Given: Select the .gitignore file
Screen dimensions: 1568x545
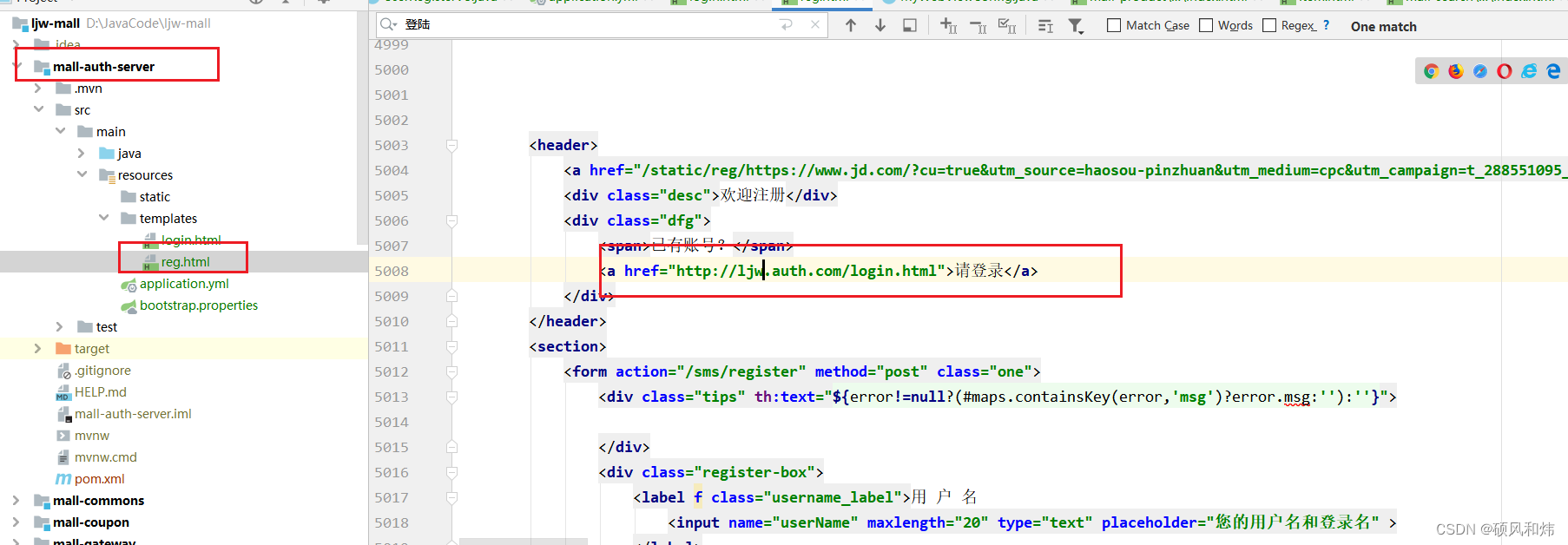Looking at the screenshot, I should 102,370.
